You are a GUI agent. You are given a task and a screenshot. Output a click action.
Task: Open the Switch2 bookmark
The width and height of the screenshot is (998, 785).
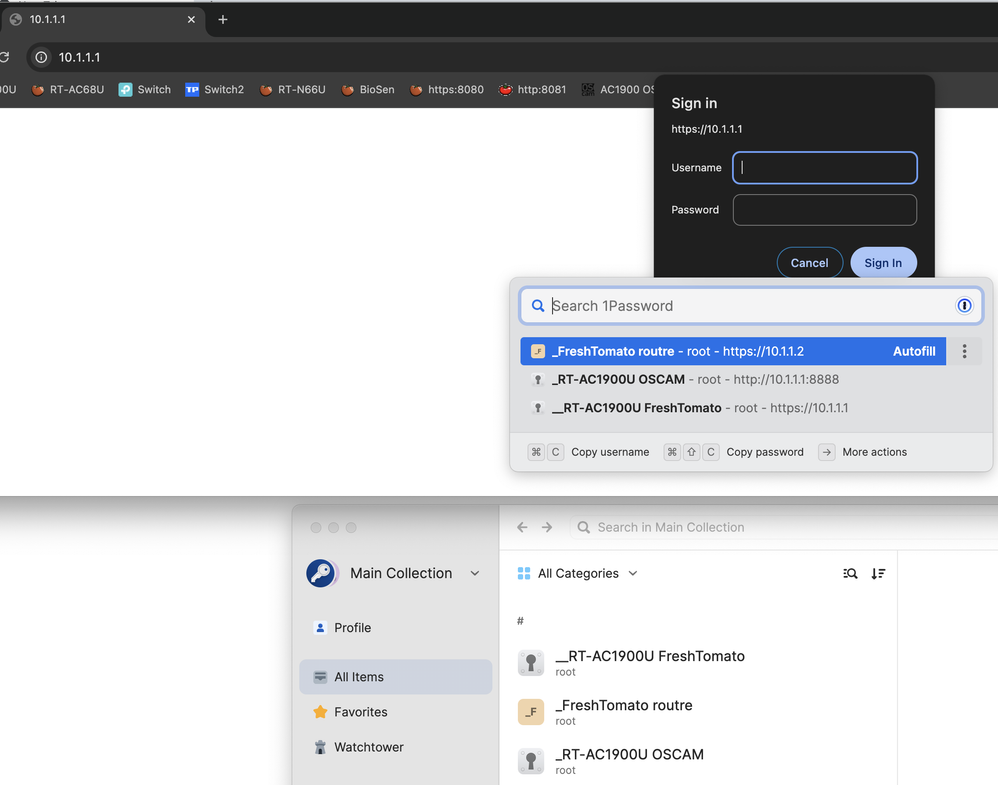pyautogui.click(x=214, y=90)
